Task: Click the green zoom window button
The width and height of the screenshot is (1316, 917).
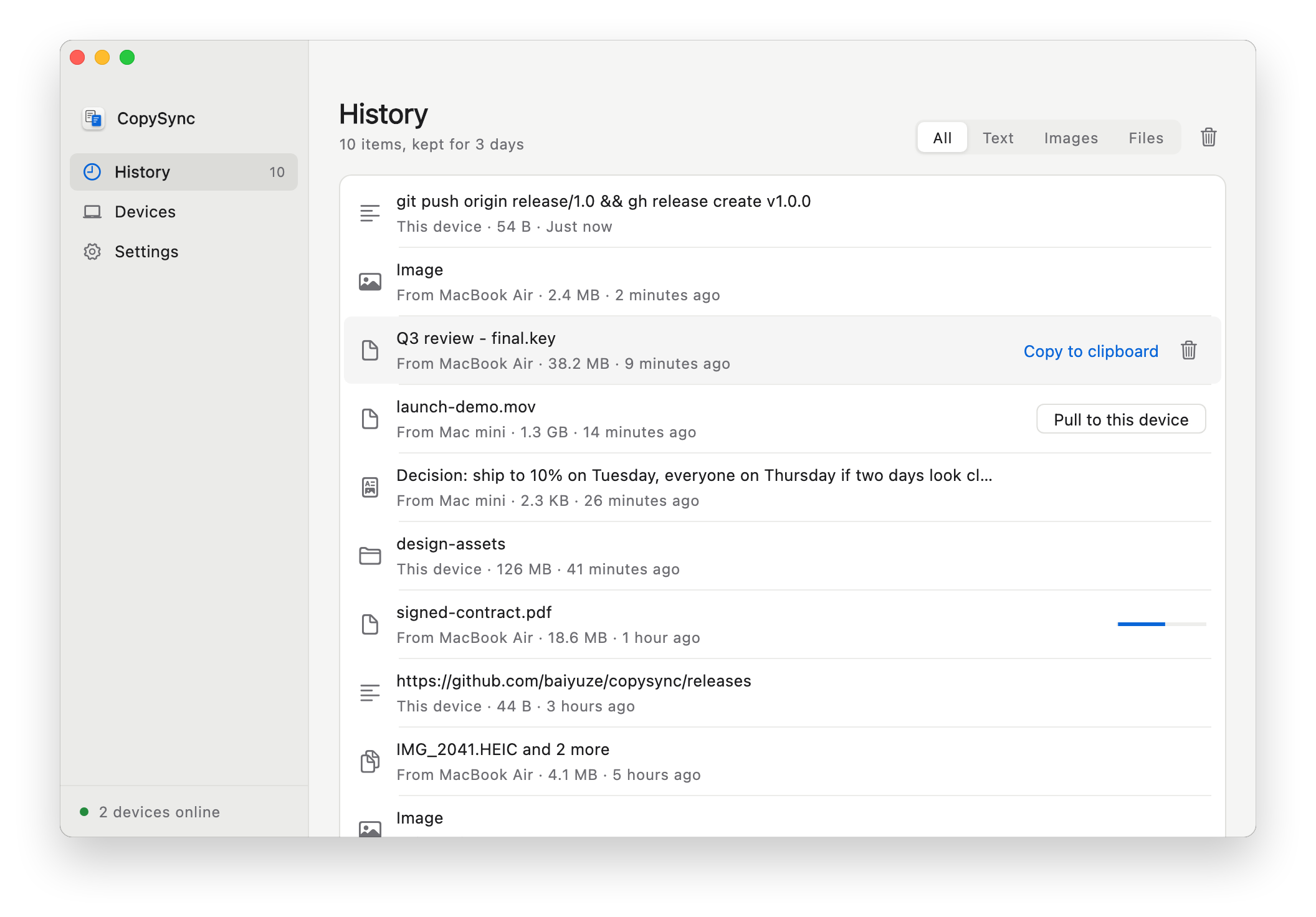Action: tap(127, 57)
